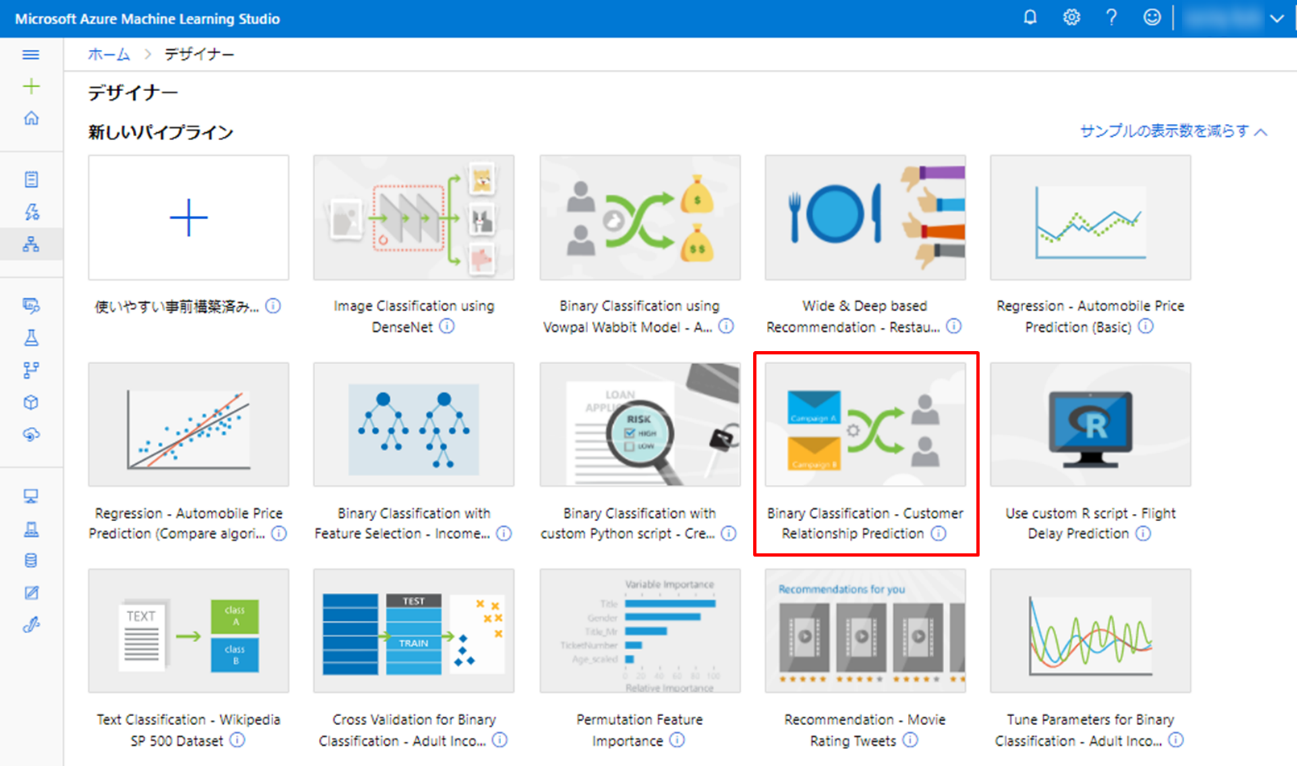This screenshot has height=766, width=1297.
Task: Open Compute monitor icon in the sidebar
Action: tap(31, 497)
